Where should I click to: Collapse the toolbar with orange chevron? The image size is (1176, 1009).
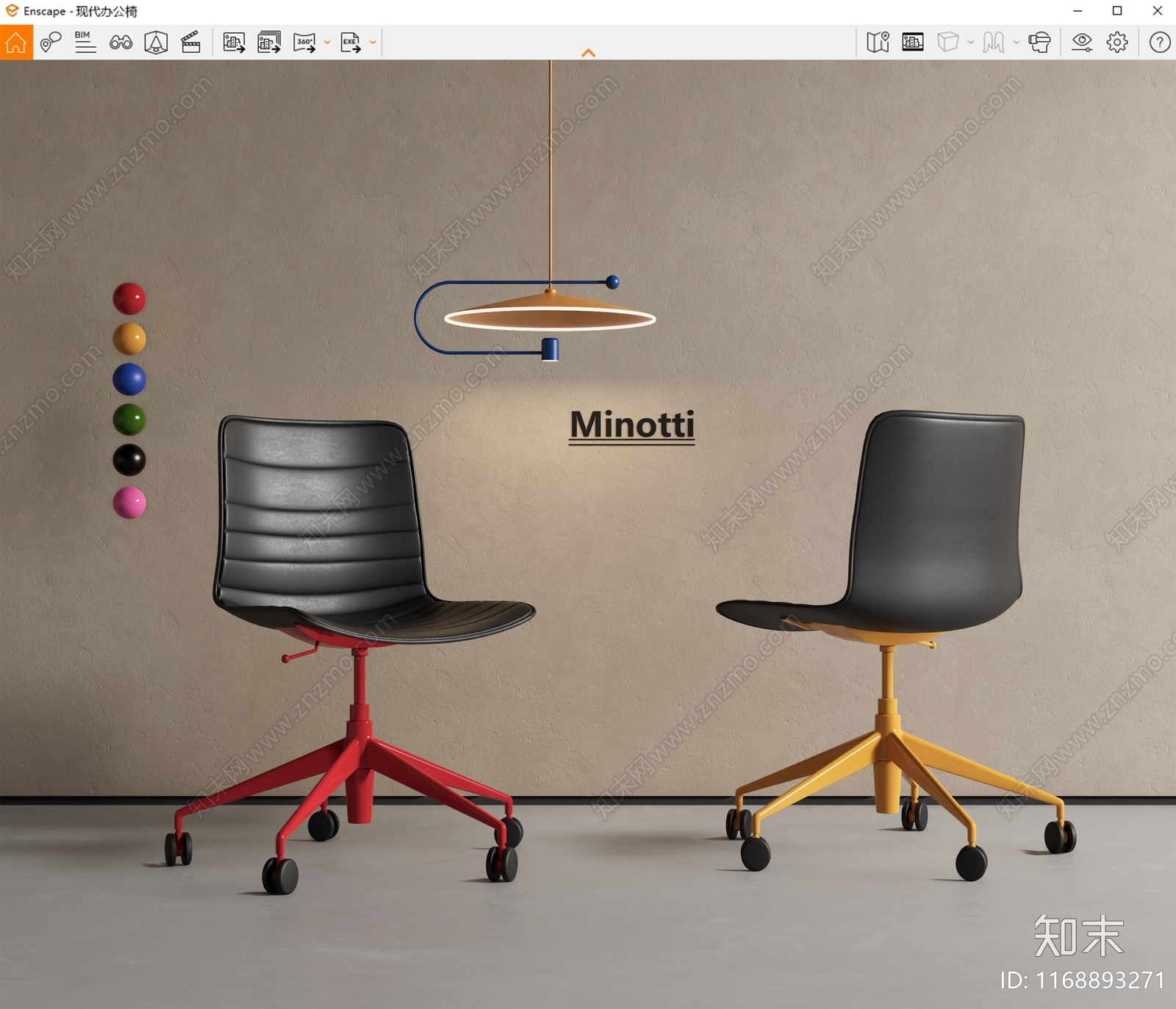pyautogui.click(x=588, y=53)
